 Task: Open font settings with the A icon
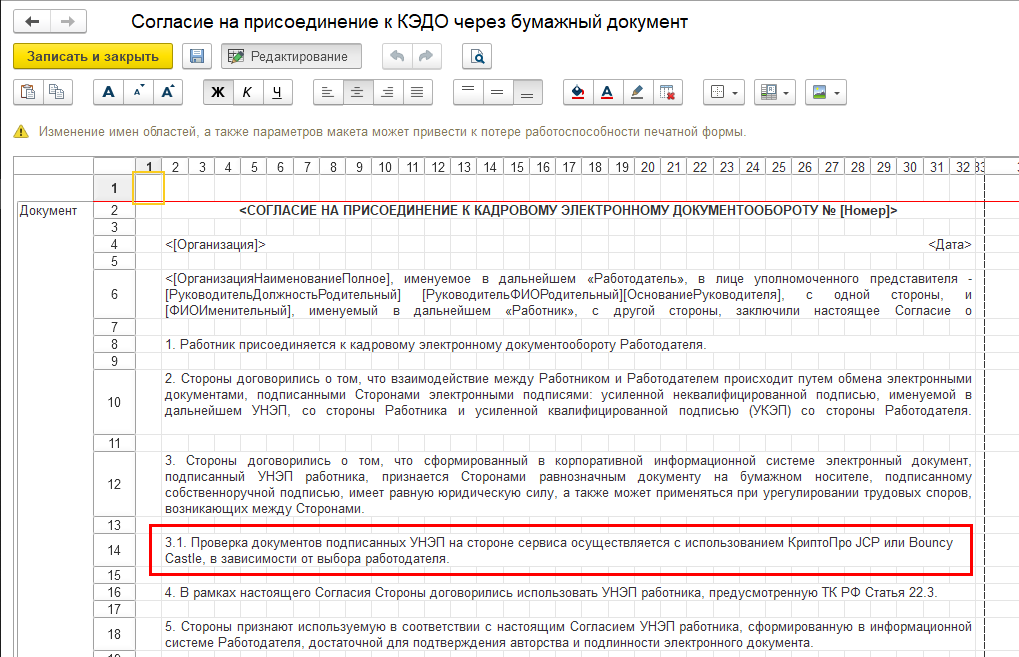click(x=109, y=92)
